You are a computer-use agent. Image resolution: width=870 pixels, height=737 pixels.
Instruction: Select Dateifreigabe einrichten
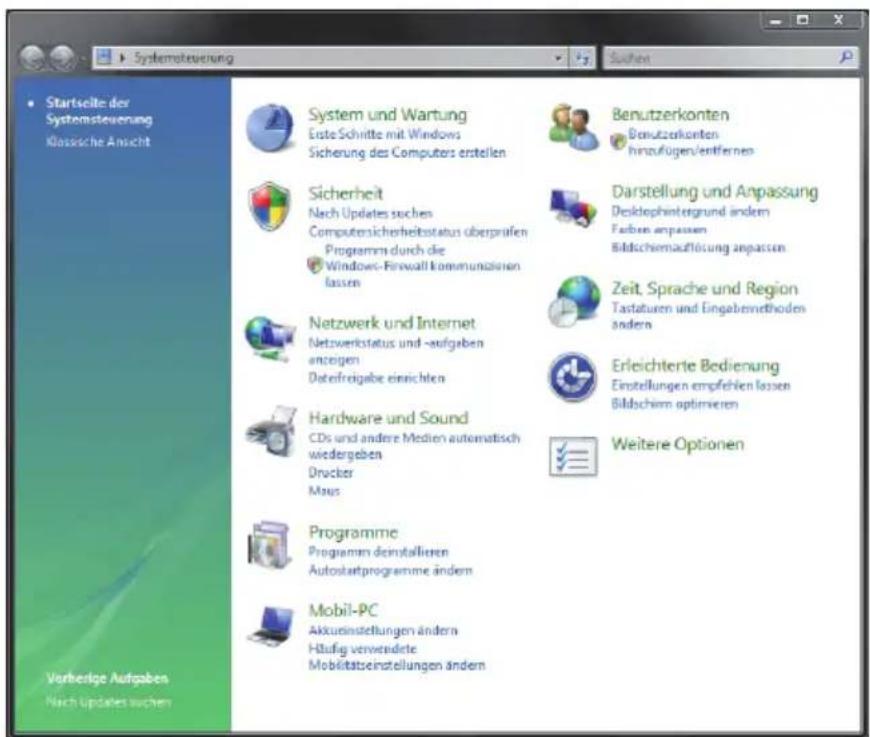coord(377,378)
